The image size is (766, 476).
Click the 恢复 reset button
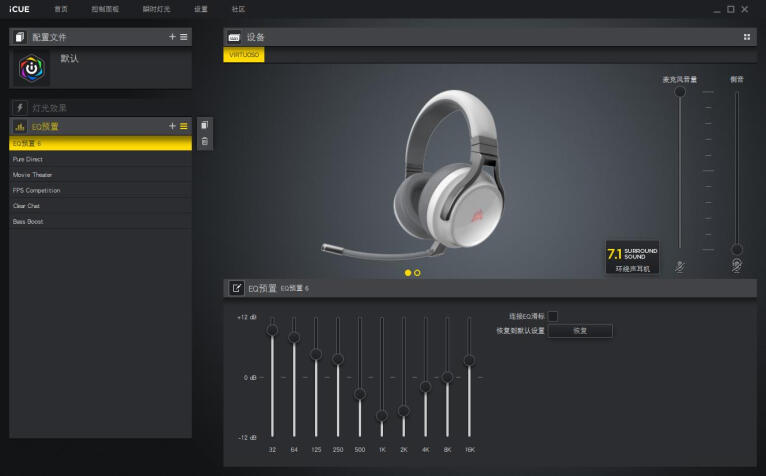coord(580,331)
